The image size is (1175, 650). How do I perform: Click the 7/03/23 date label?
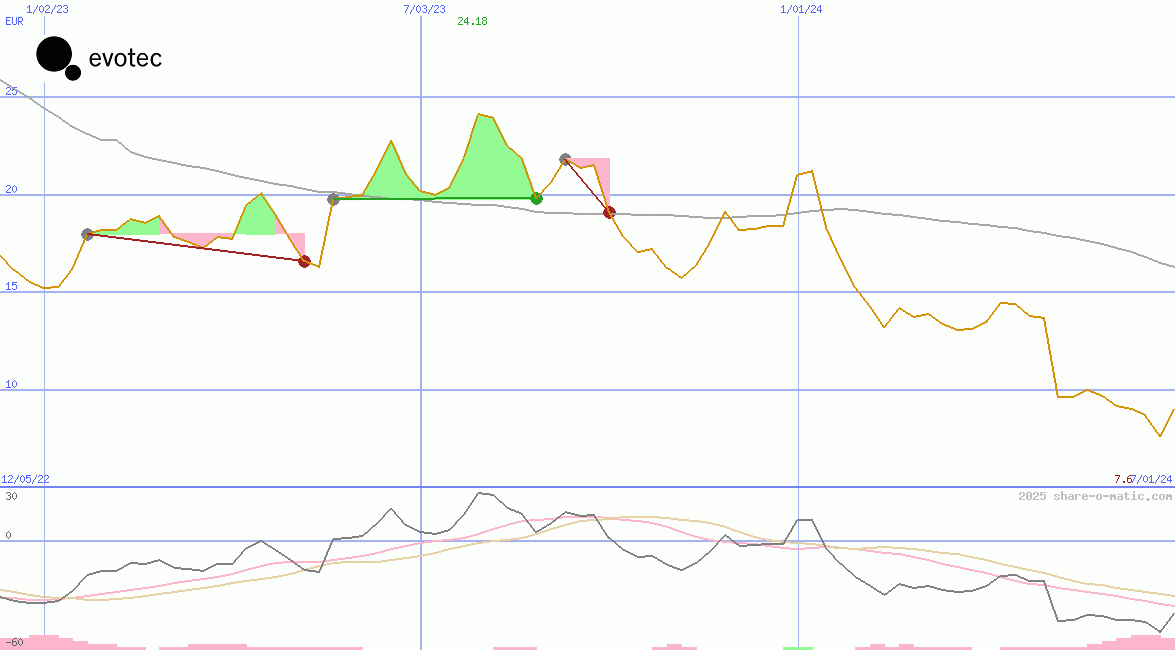(424, 9)
